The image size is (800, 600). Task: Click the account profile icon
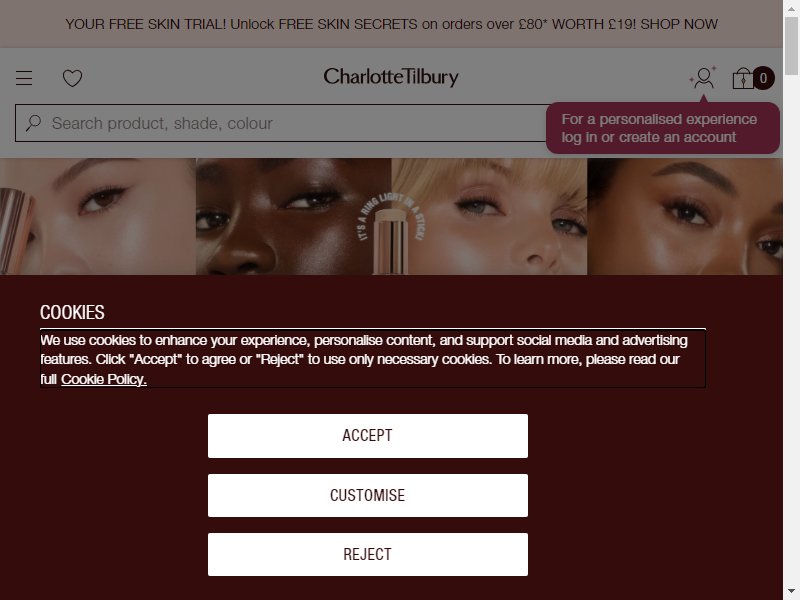(704, 78)
